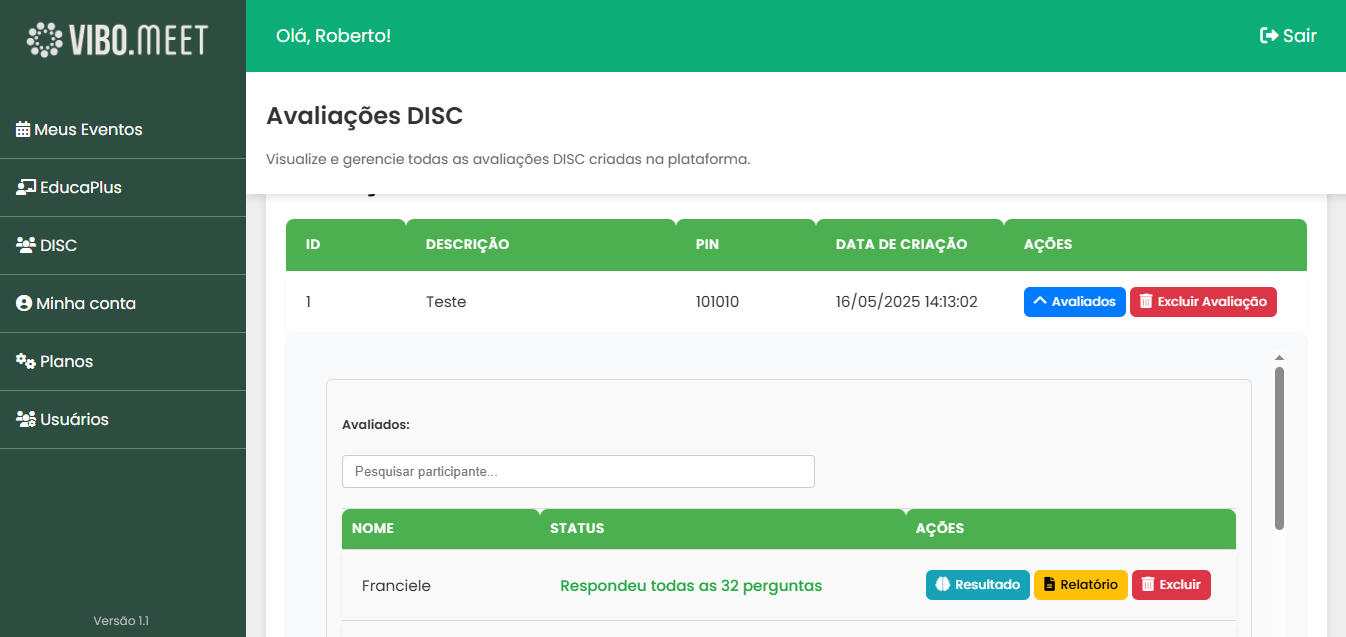Click the Pesquisar participante search field

tap(578, 471)
